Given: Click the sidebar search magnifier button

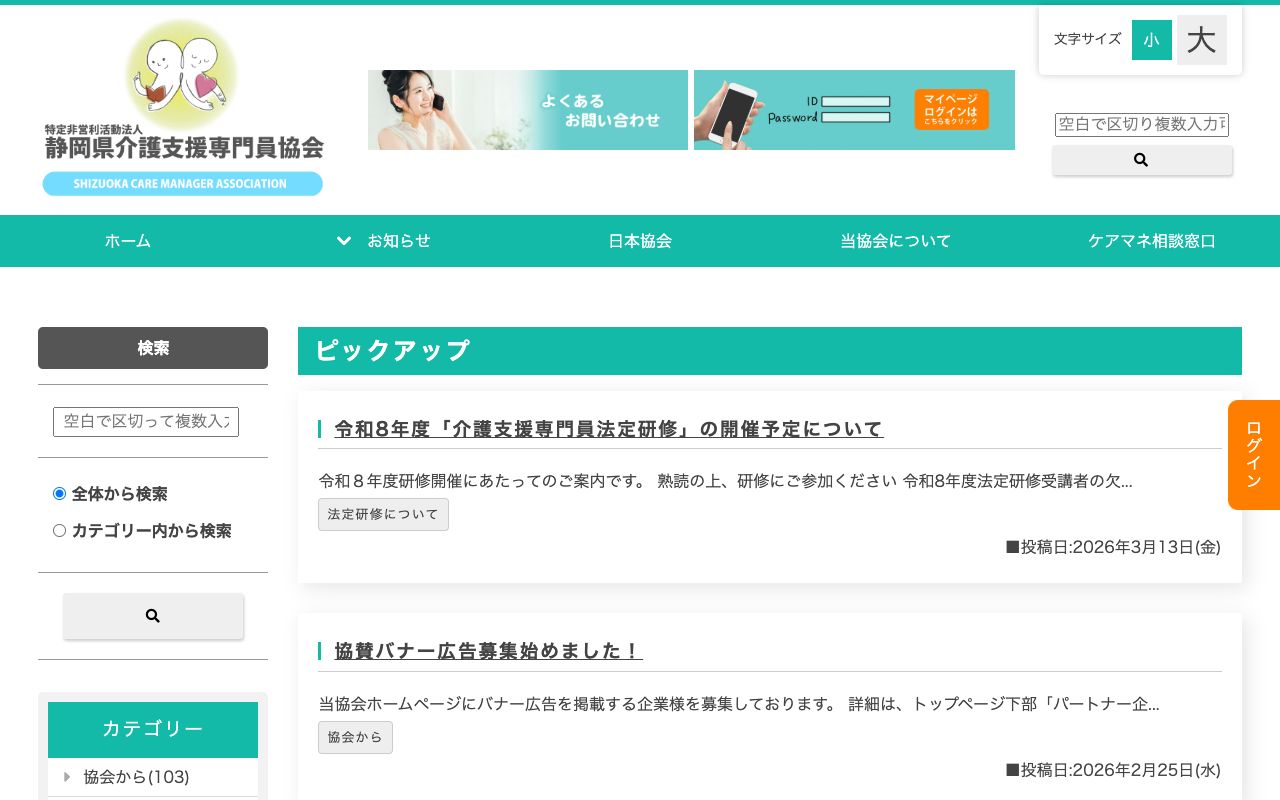Looking at the screenshot, I should (x=153, y=616).
